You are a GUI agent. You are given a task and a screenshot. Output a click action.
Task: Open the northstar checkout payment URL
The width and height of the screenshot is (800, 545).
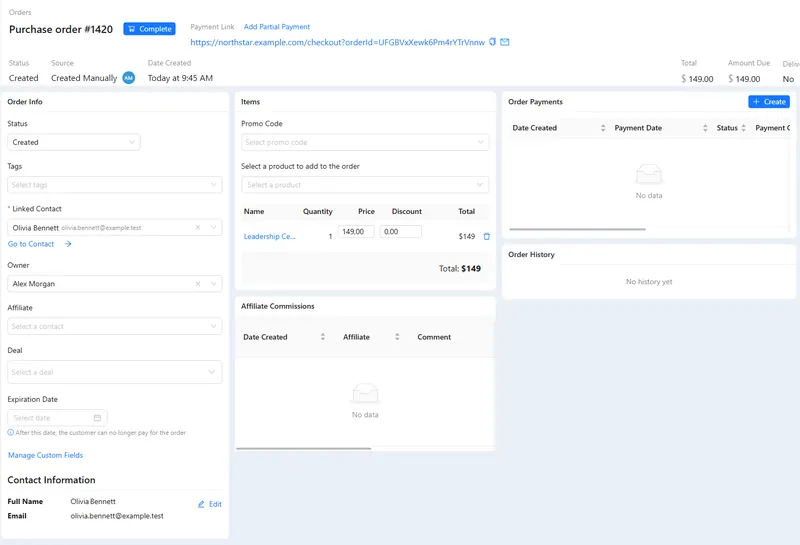pyautogui.click(x=337, y=42)
